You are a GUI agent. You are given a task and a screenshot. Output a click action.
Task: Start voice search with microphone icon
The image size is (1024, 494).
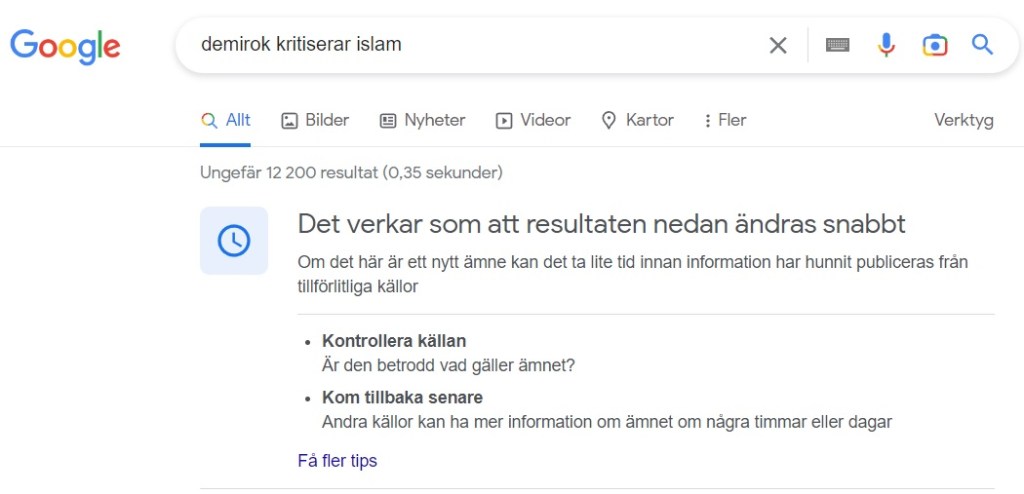tap(886, 45)
